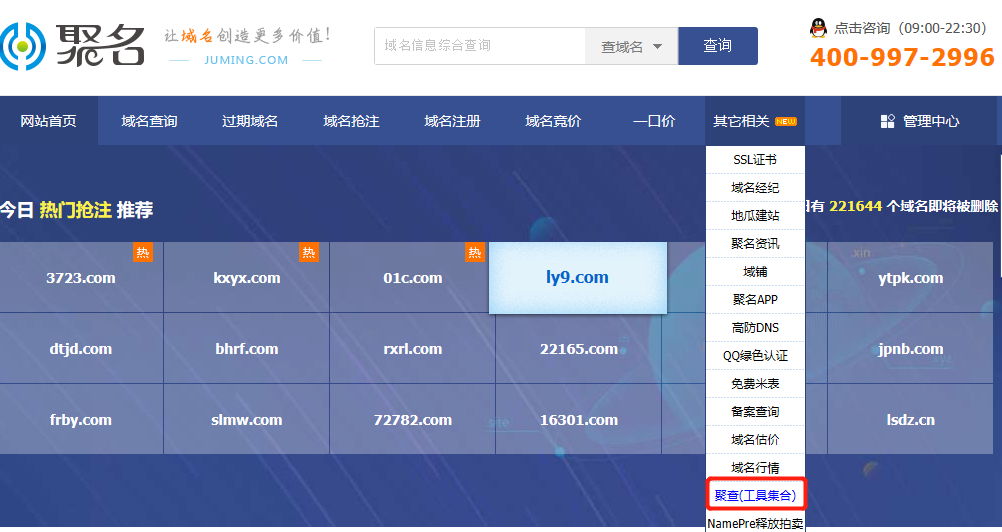Click the NEW badge beside 其它相关
Viewport: 1002px width, 532px height.
click(786, 122)
